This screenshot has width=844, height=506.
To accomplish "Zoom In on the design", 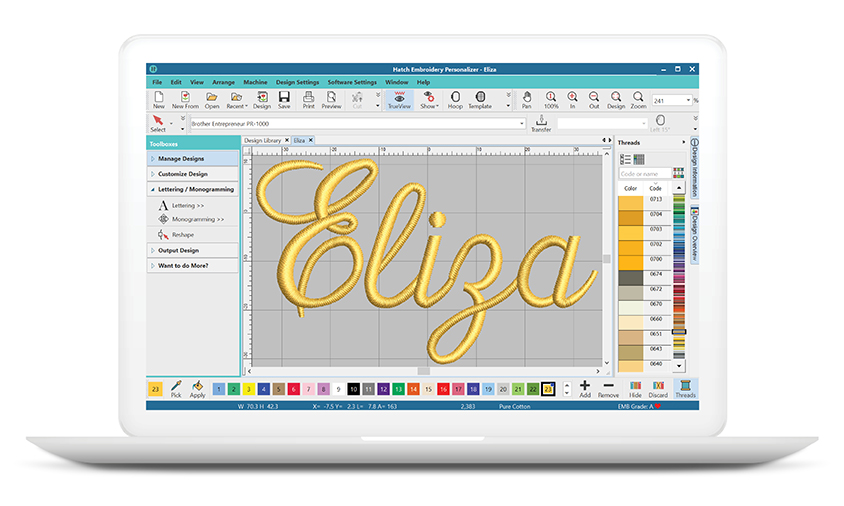I will pos(573,100).
